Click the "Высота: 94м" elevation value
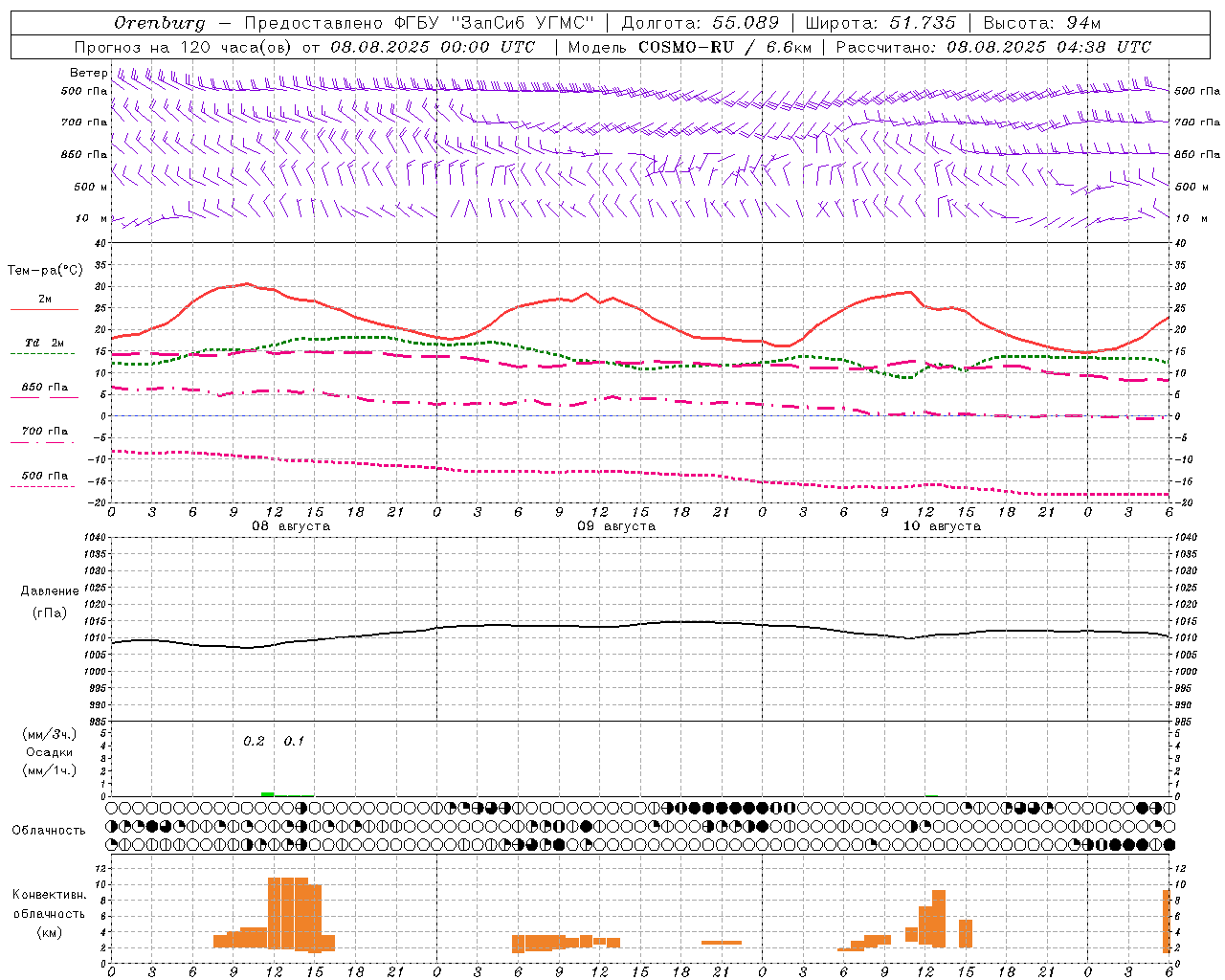This screenshot has width=1225, height=980. tap(1042, 23)
